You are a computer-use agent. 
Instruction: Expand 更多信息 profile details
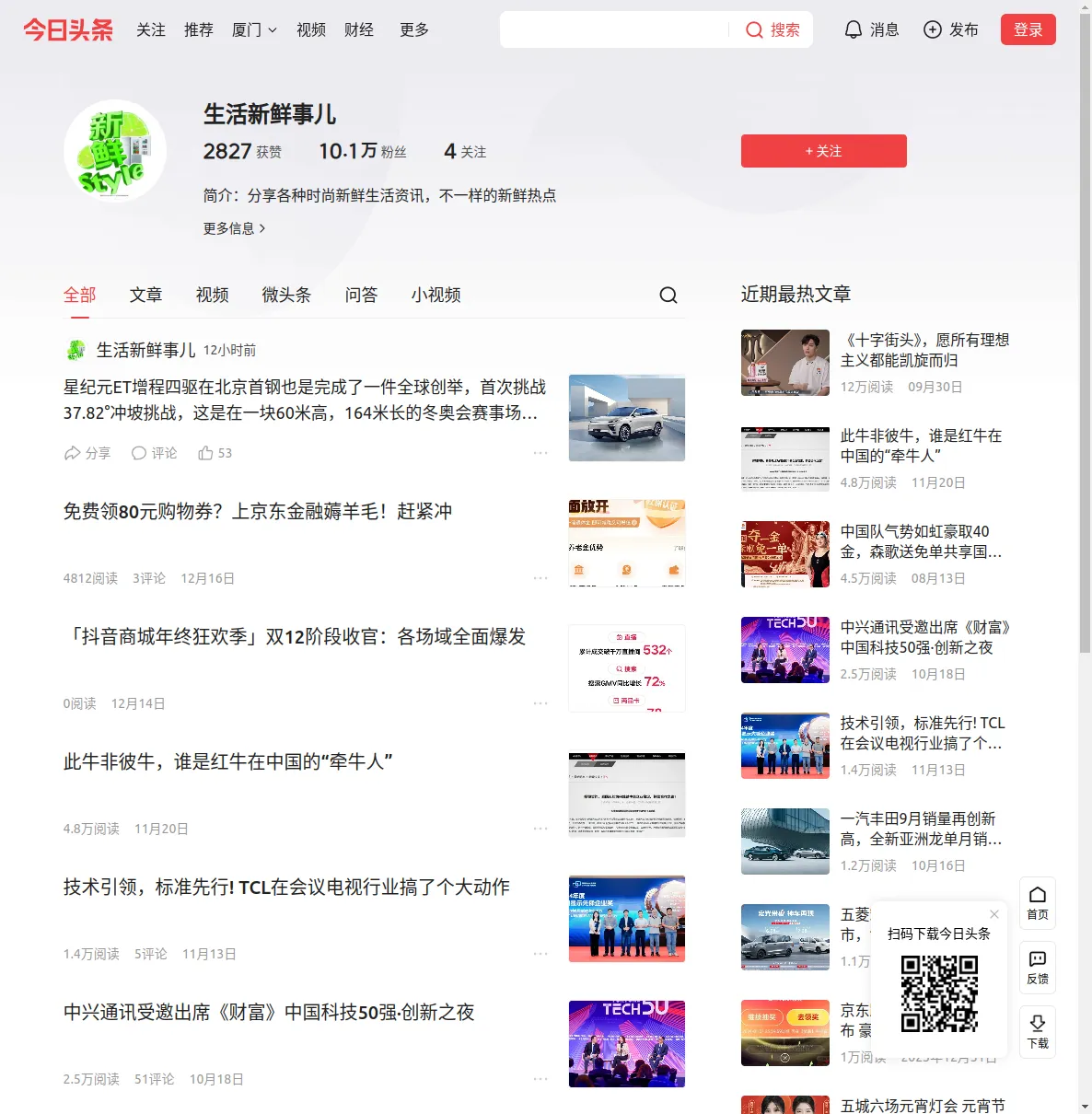click(x=235, y=228)
